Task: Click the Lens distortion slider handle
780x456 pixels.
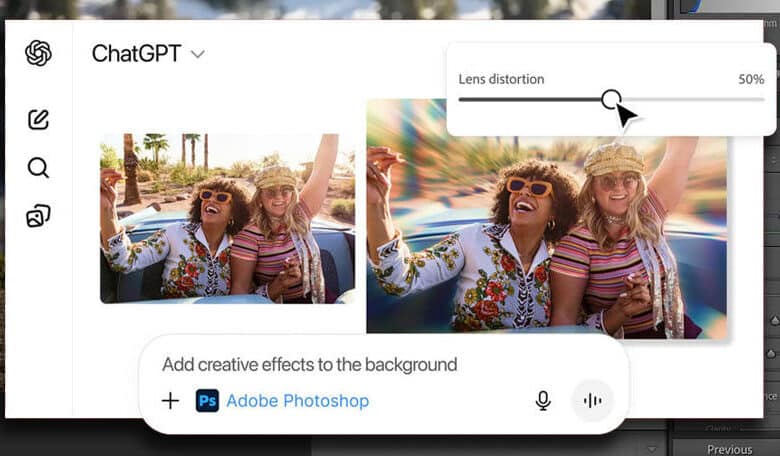Action: [611, 99]
